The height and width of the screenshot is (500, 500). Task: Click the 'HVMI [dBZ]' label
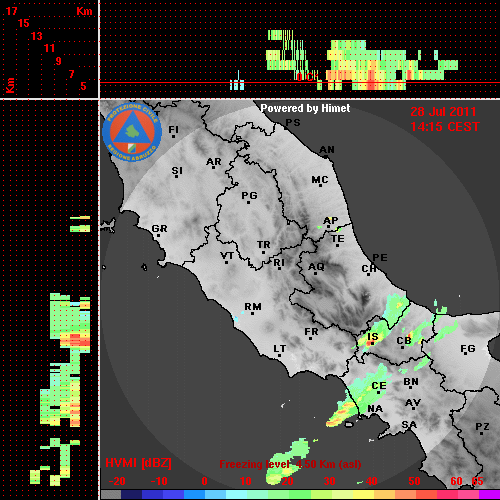pos(138,463)
